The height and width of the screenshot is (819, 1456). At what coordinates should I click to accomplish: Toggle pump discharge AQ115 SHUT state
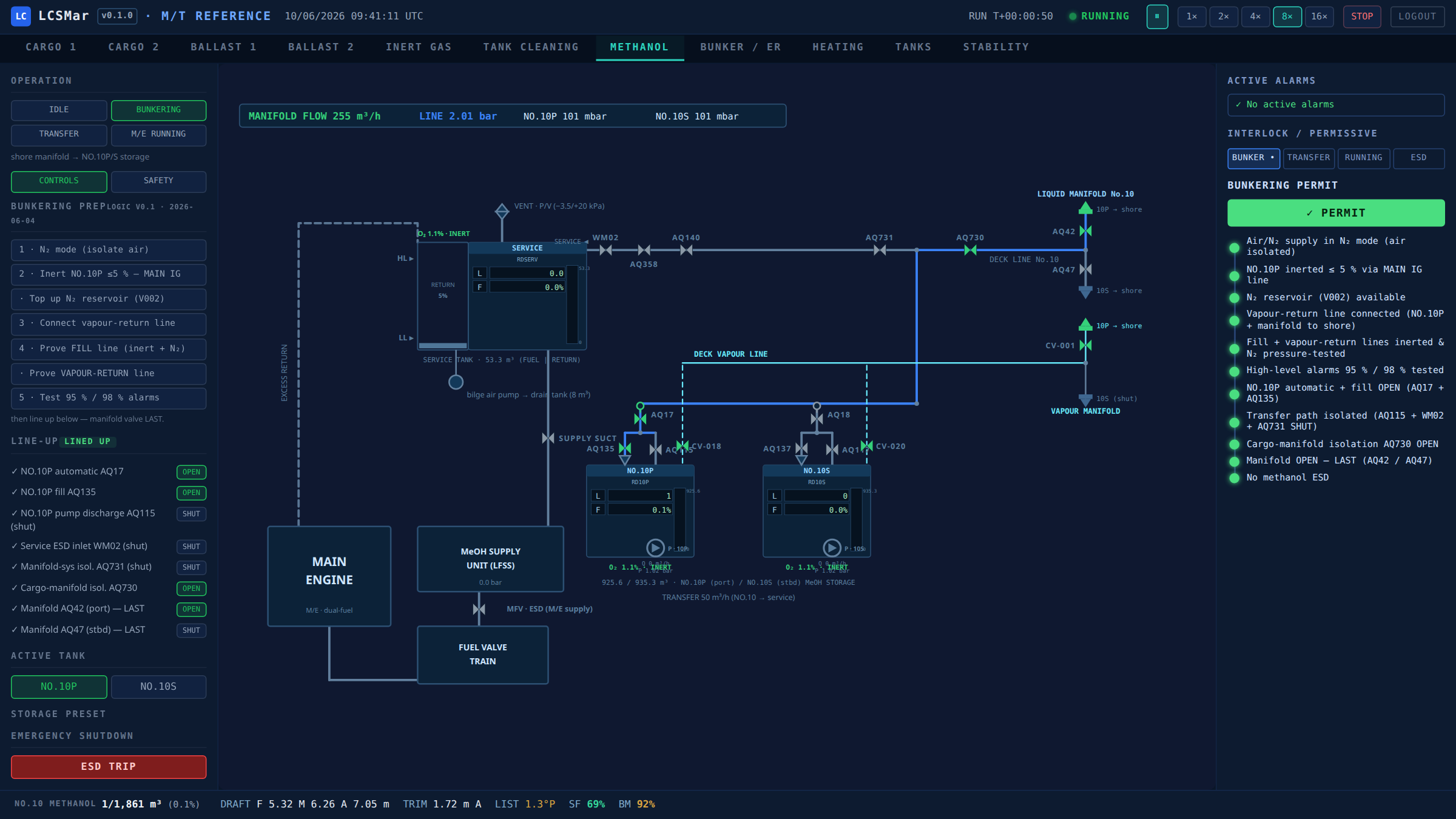tap(191, 514)
